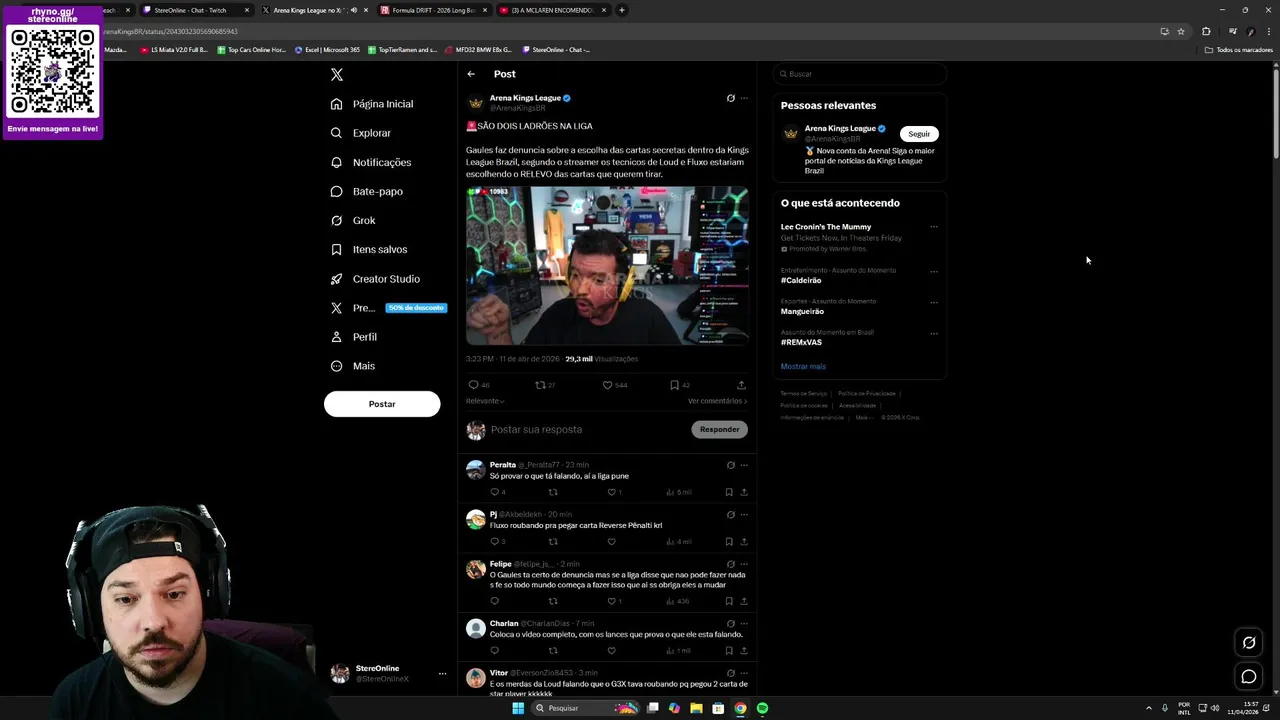Image resolution: width=1280 pixels, height=720 pixels.
Task: Bookmark Charlan's reply
Action: (729, 650)
